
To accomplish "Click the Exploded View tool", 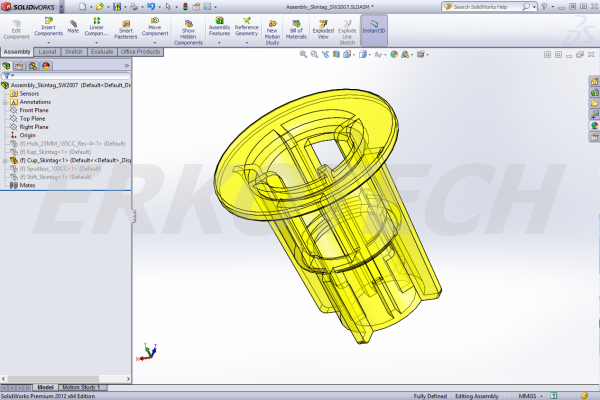I will [323, 28].
